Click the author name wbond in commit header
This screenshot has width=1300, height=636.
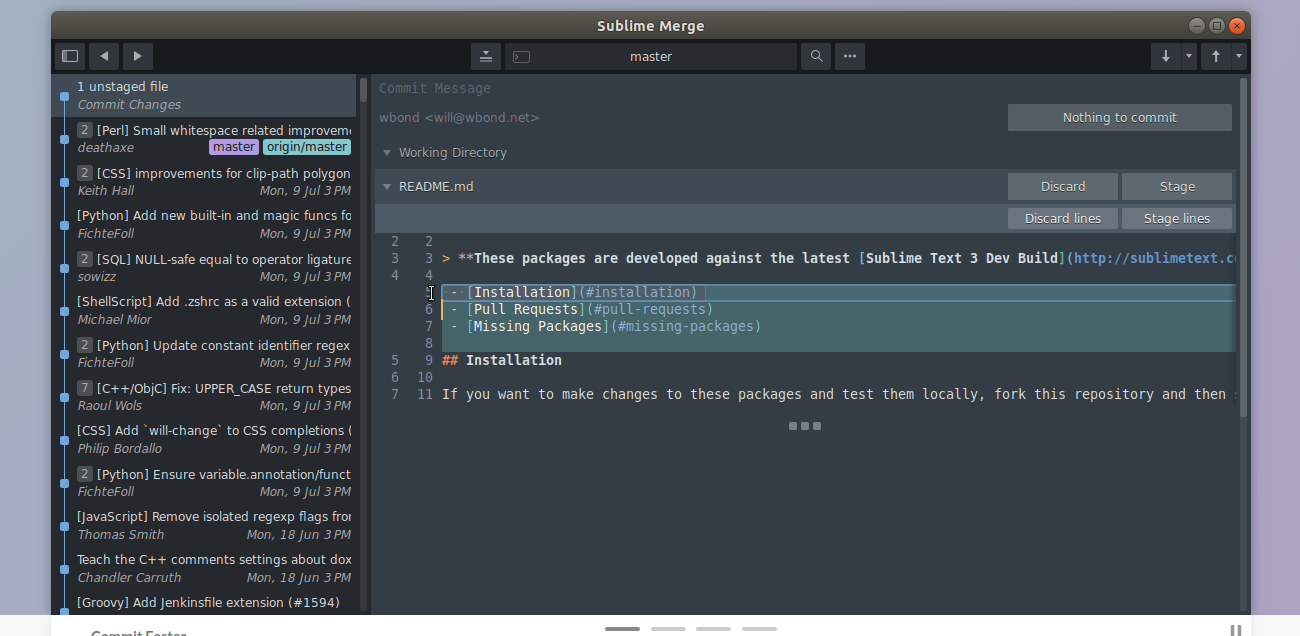point(459,118)
